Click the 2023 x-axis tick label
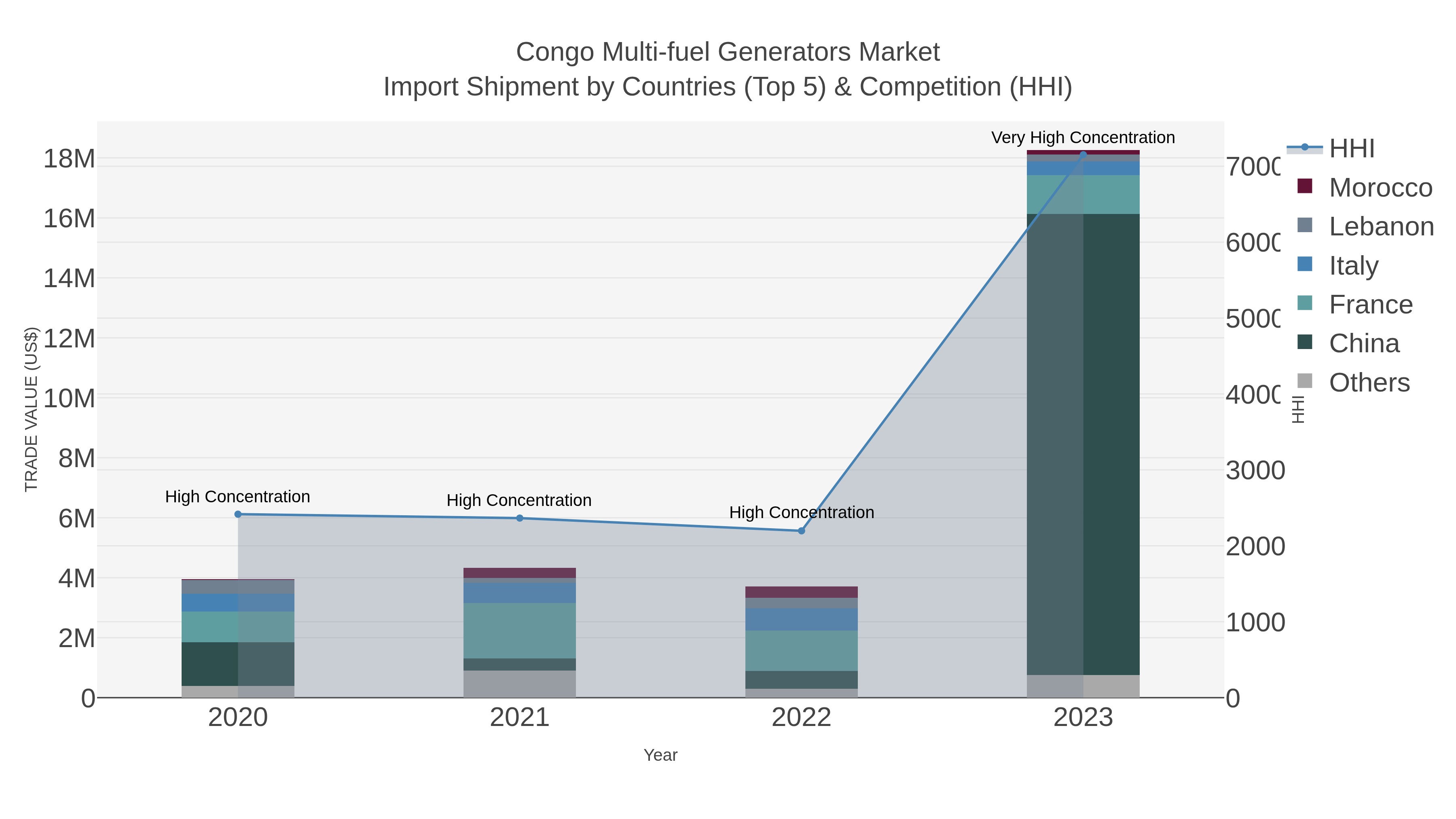 coord(1083,718)
